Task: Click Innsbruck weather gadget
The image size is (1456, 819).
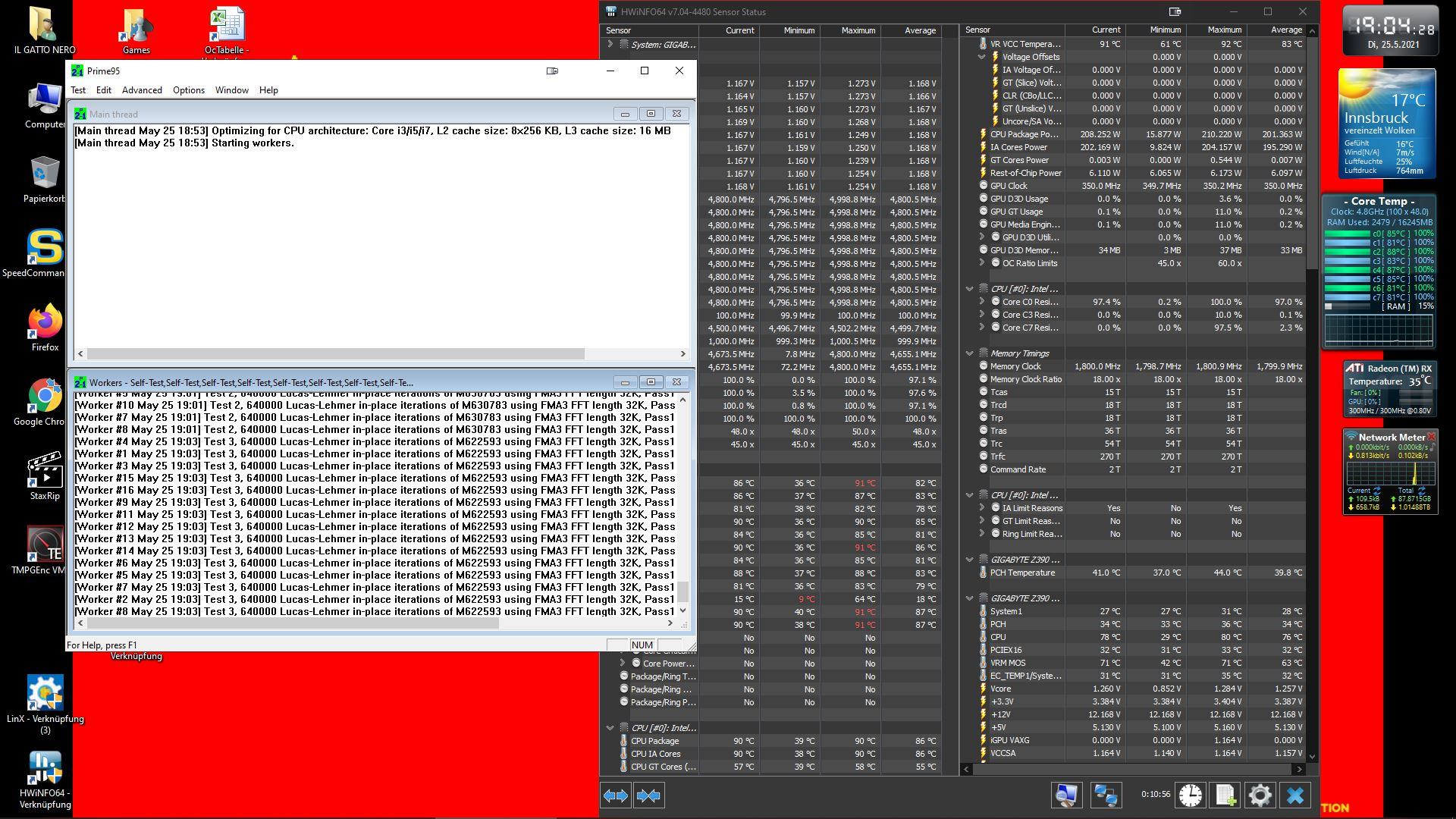Action: [x=1387, y=124]
